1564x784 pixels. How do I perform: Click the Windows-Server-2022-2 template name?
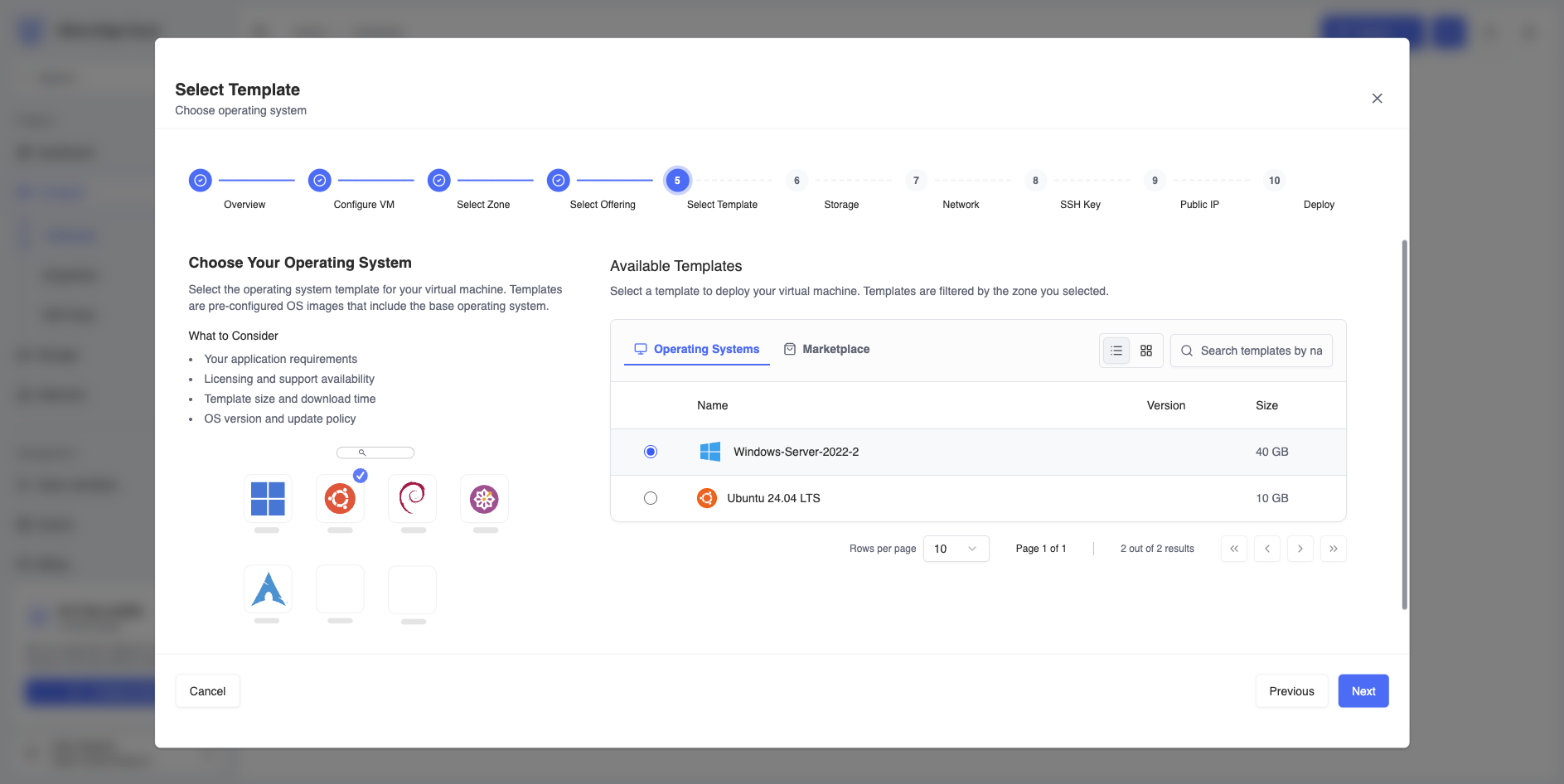pyautogui.click(x=796, y=452)
